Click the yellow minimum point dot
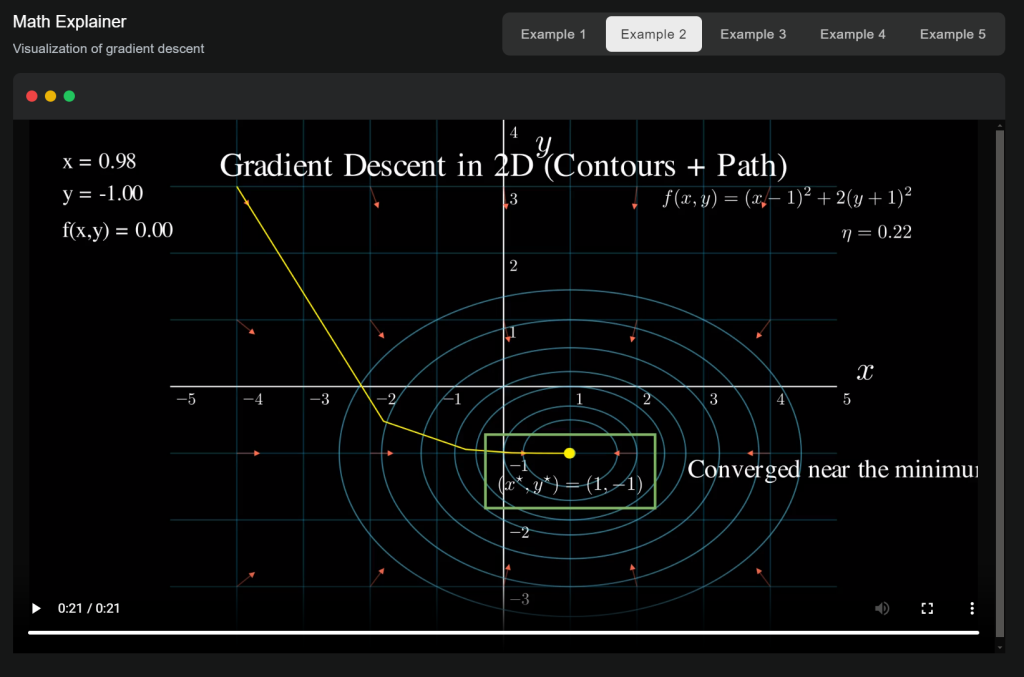The image size is (1024, 677). [x=569, y=453]
